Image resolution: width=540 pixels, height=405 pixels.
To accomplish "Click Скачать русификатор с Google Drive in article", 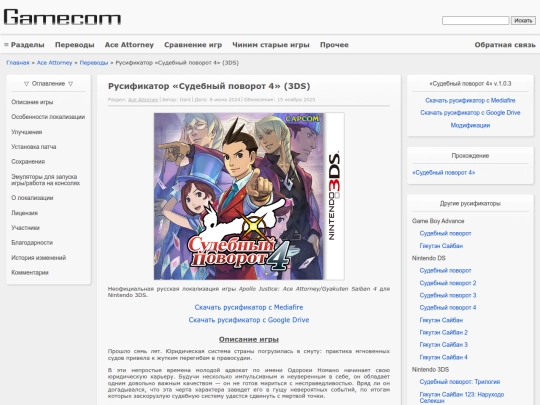I will coord(249,320).
